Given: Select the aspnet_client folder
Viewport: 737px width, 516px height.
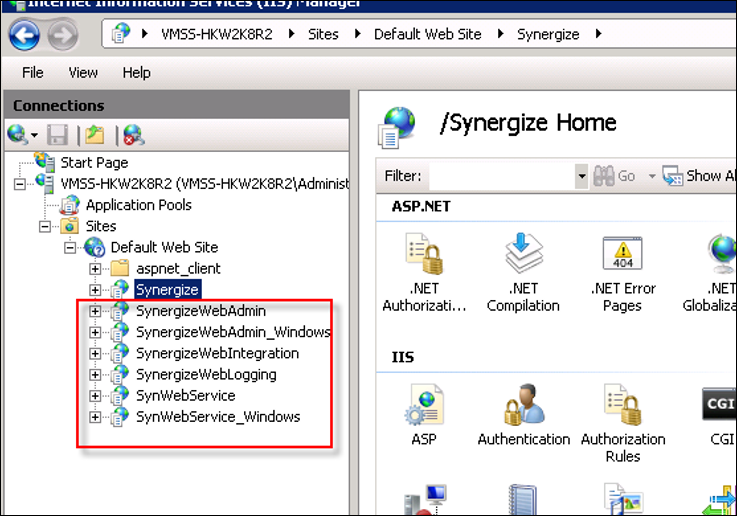Looking at the screenshot, I should point(178,269).
